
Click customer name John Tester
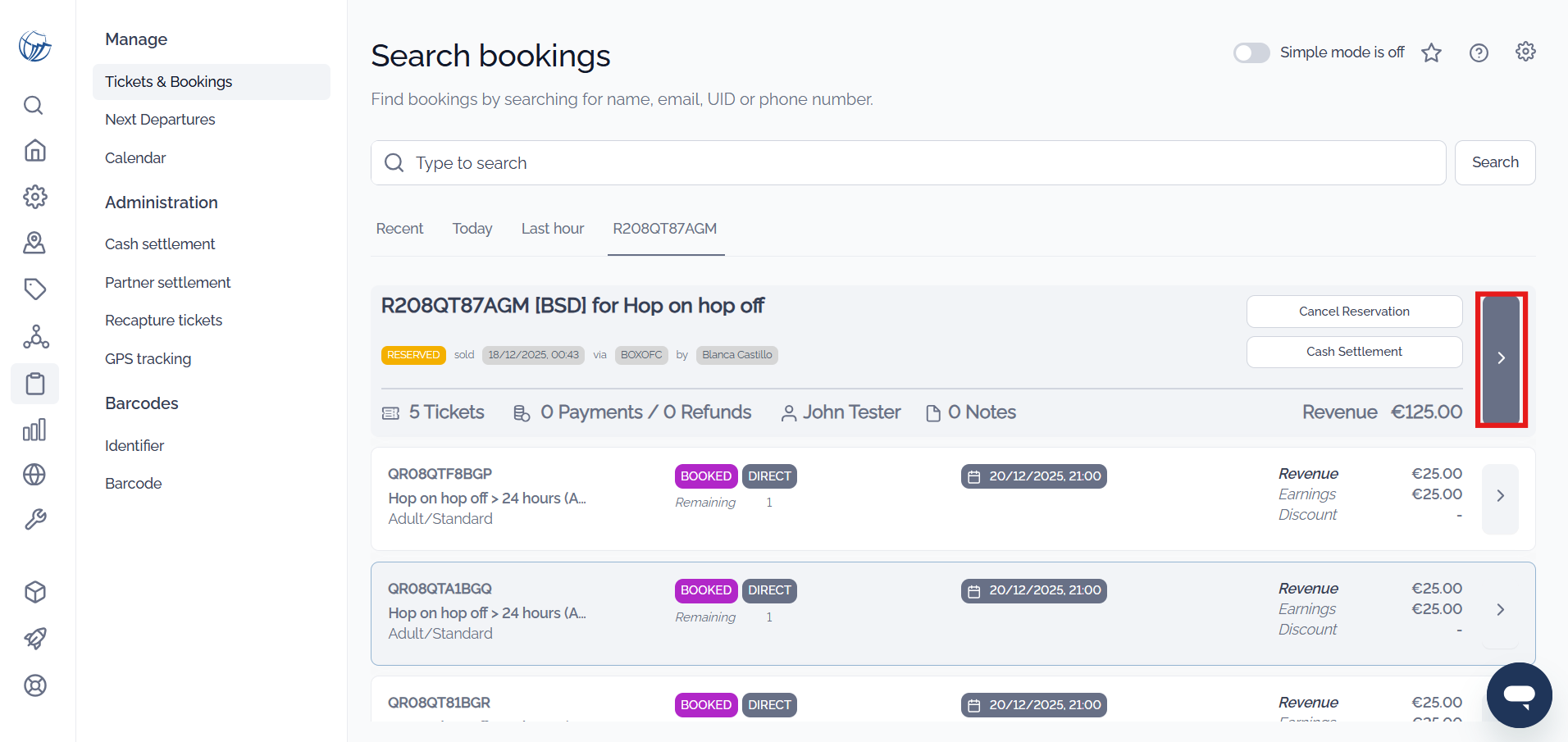(x=852, y=412)
